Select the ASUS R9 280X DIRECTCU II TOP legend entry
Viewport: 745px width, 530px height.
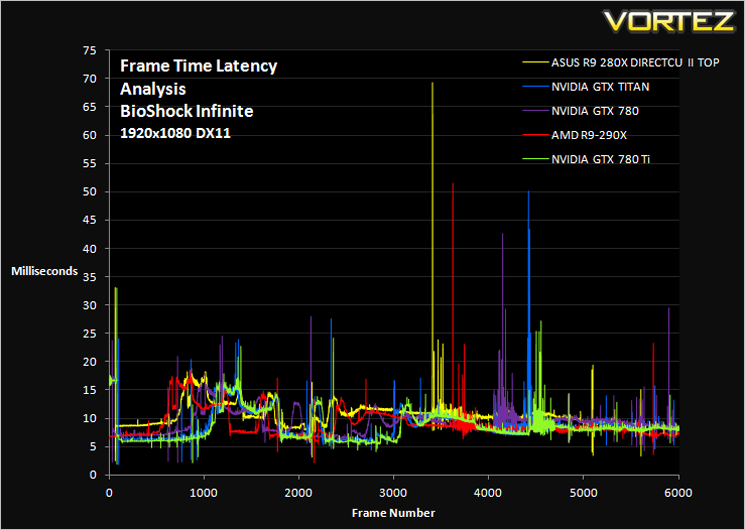click(621, 62)
